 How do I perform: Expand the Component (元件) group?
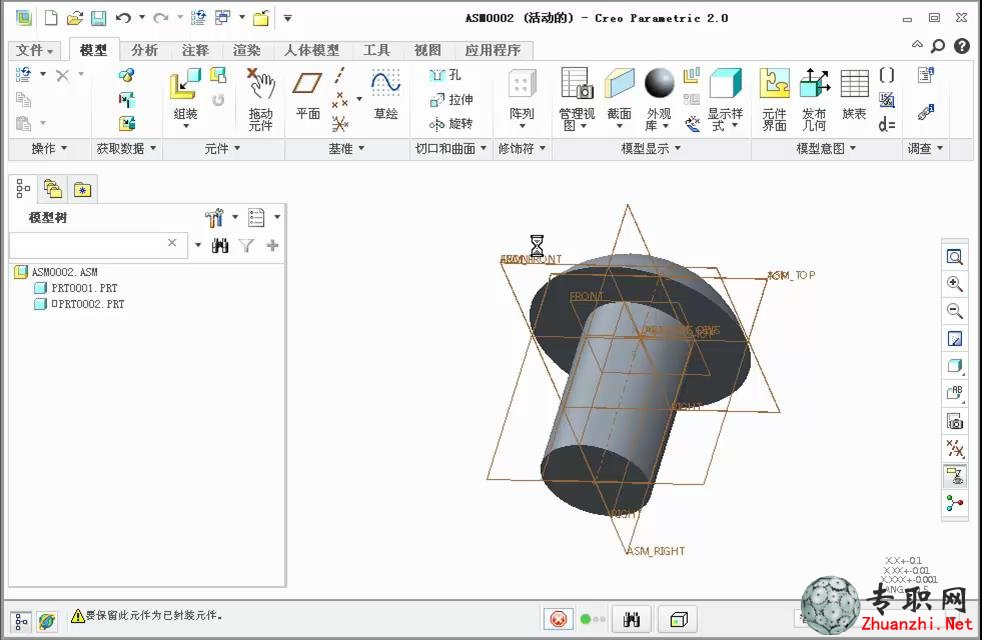point(222,148)
